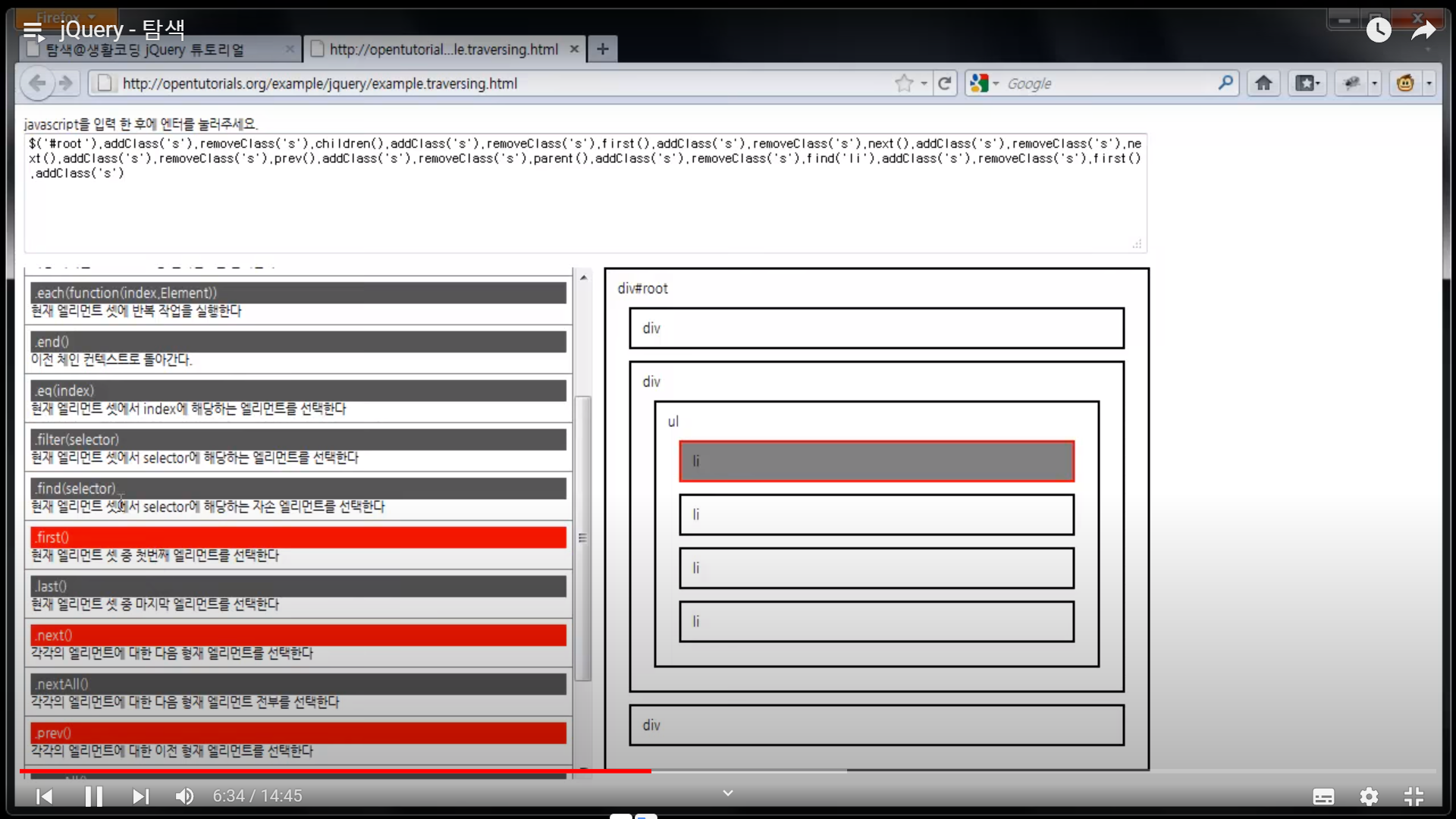Screen dimensions: 1456x819
Task: Click the Firefox home button
Action: 1263,83
